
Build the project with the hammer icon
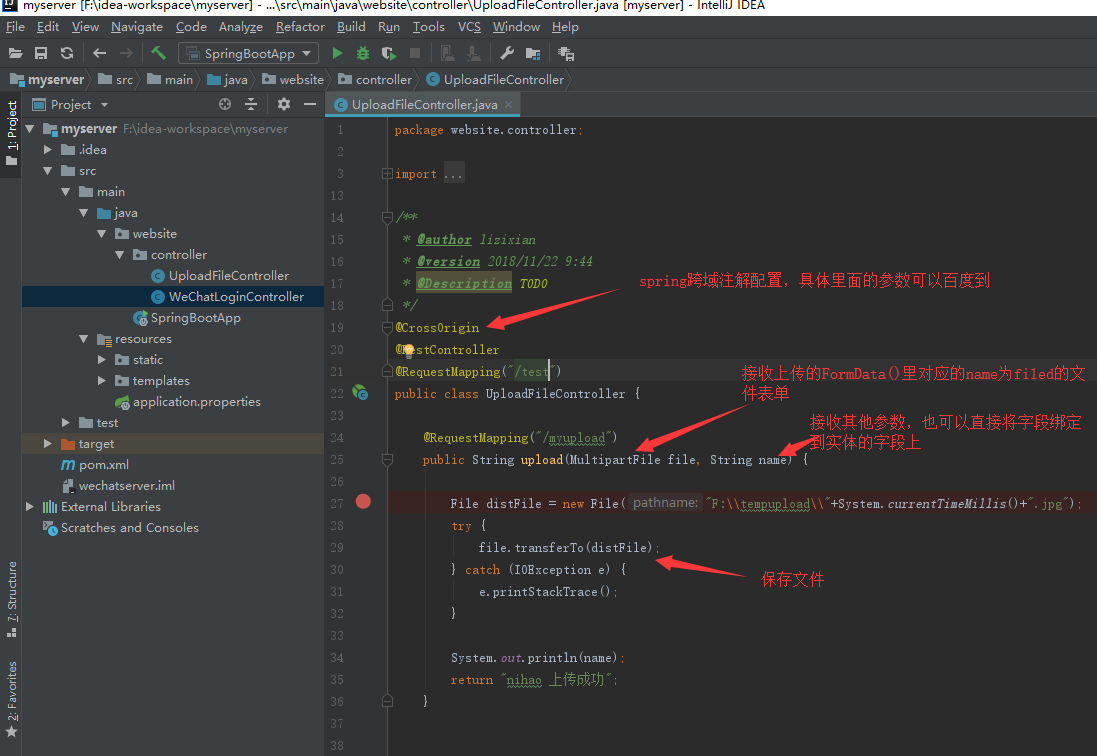click(x=156, y=53)
